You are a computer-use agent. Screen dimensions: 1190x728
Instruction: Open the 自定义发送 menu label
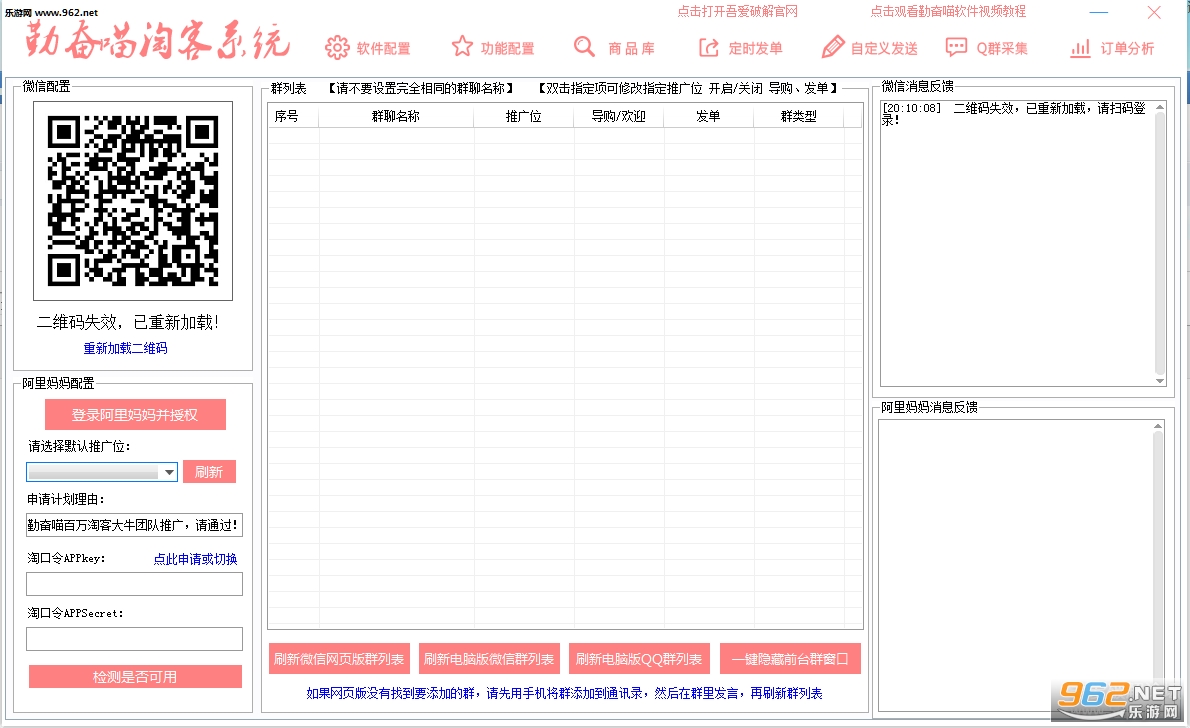(884, 49)
